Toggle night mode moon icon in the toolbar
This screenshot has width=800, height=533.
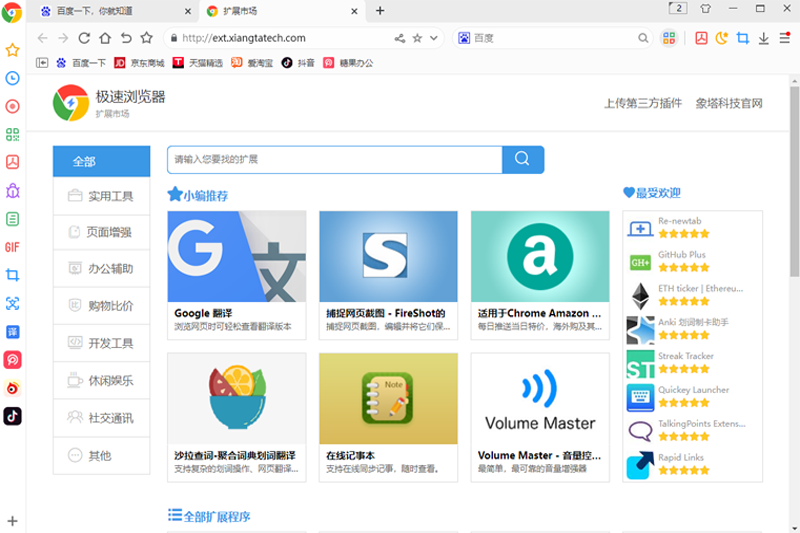click(722, 38)
